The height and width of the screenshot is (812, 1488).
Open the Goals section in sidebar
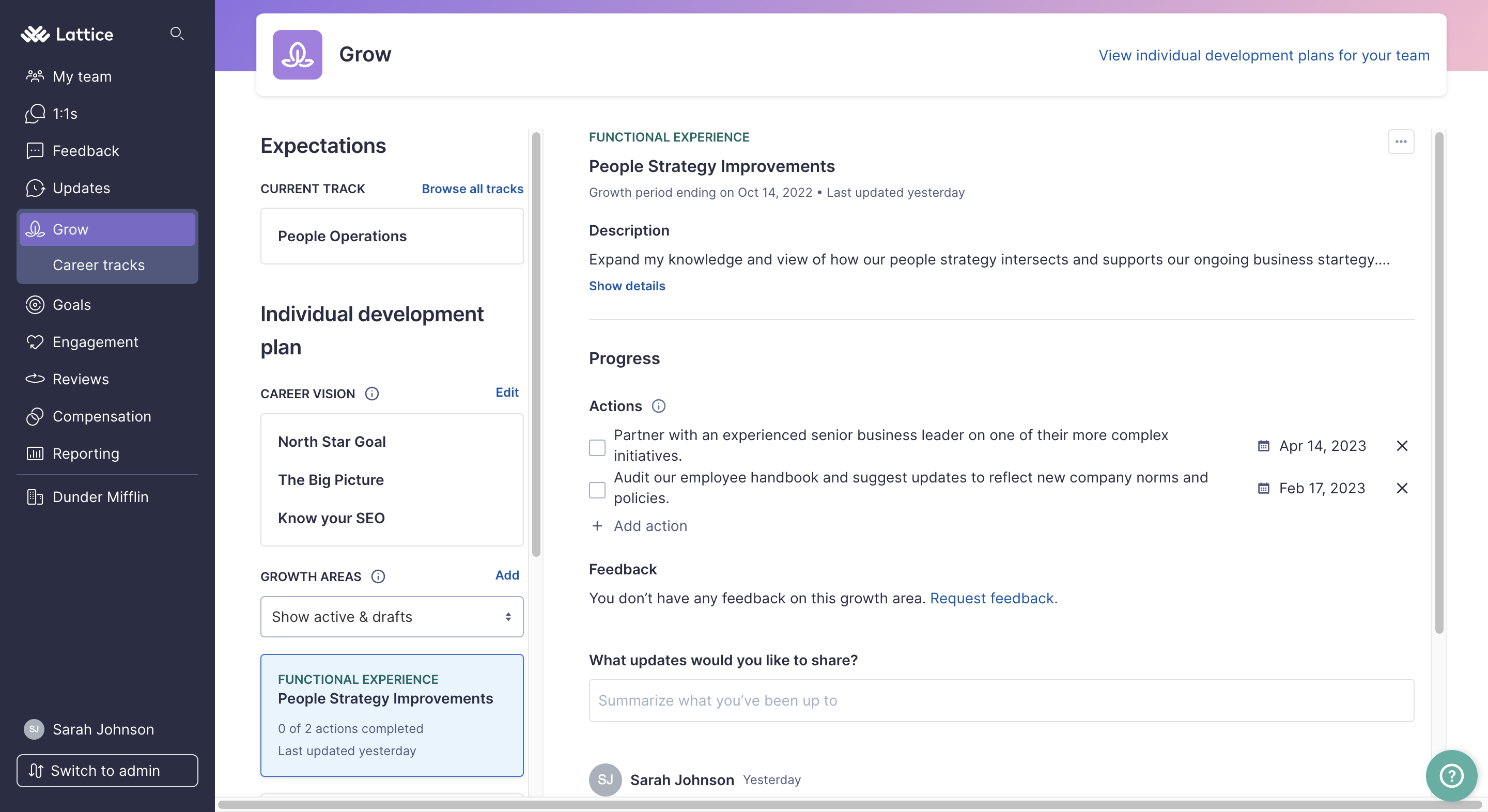[x=71, y=303]
